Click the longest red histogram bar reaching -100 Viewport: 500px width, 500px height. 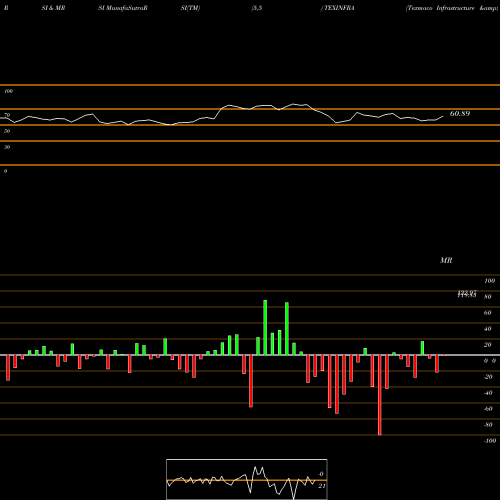379,395
